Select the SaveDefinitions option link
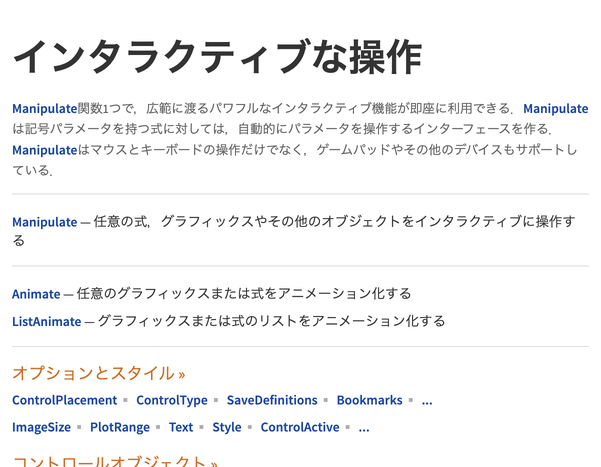This screenshot has width=601, height=467. [272, 400]
